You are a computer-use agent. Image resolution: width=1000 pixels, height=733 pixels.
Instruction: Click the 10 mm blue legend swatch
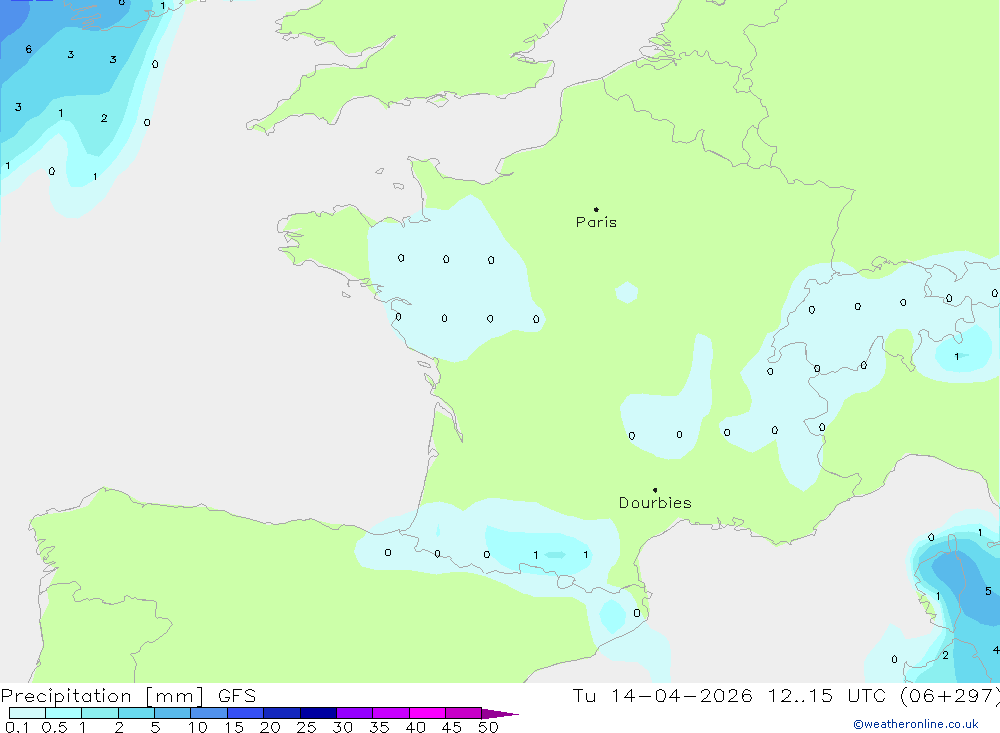(x=209, y=713)
